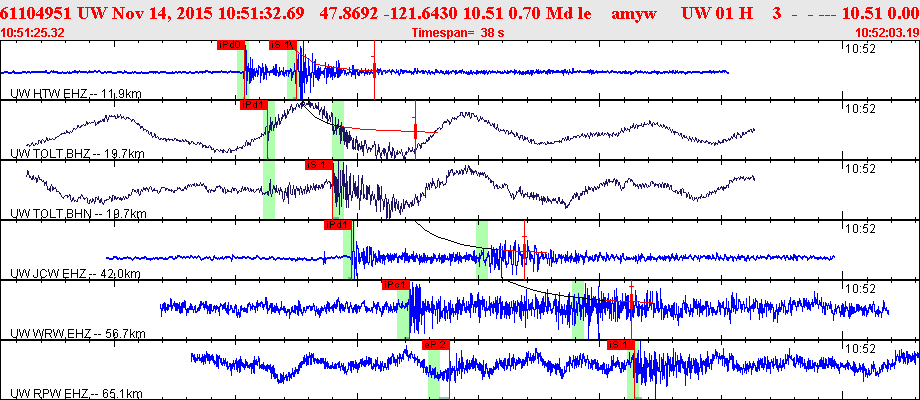Screen dimensions: 920x400
Task: Select the iS 1 pick on RPW EHZ
Action: coord(621,345)
